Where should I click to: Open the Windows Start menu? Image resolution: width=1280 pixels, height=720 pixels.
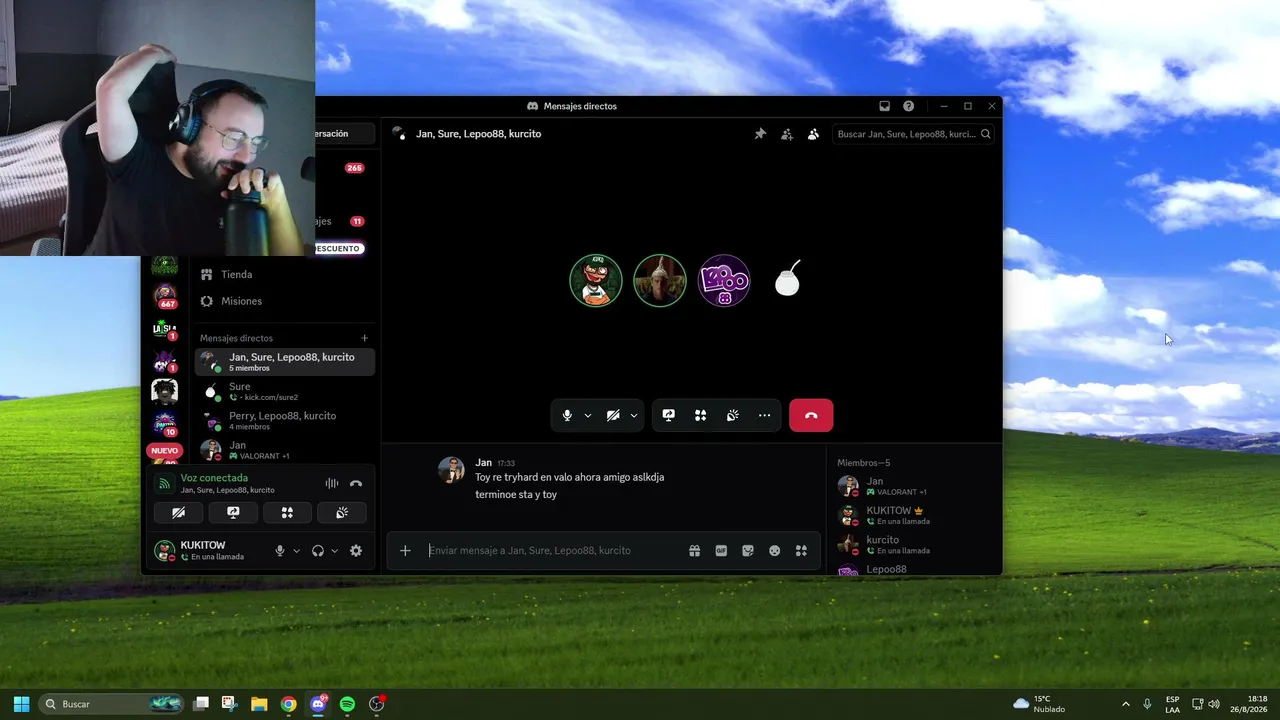click(x=21, y=704)
